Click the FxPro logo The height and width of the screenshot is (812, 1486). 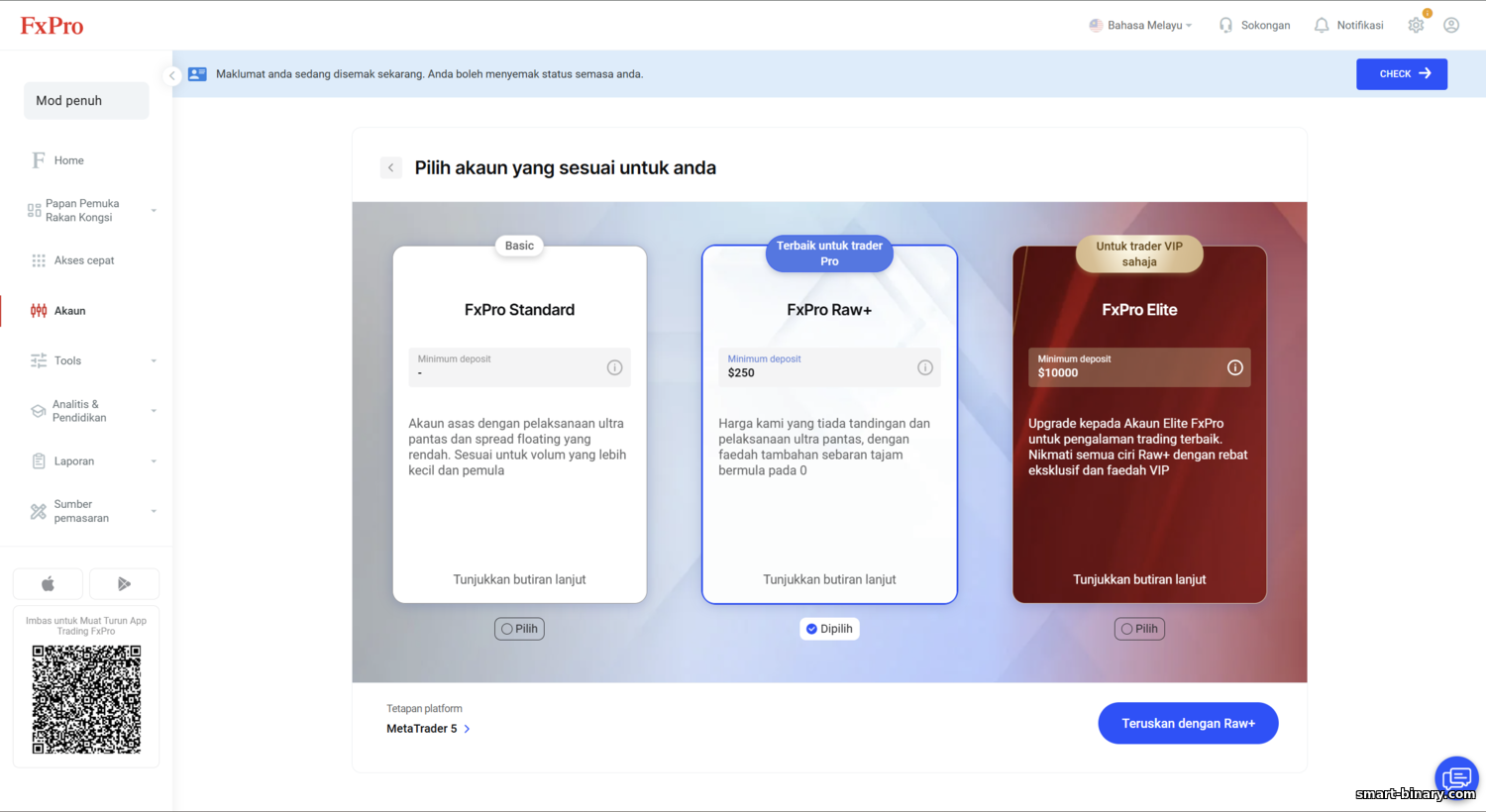coord(53,26)
